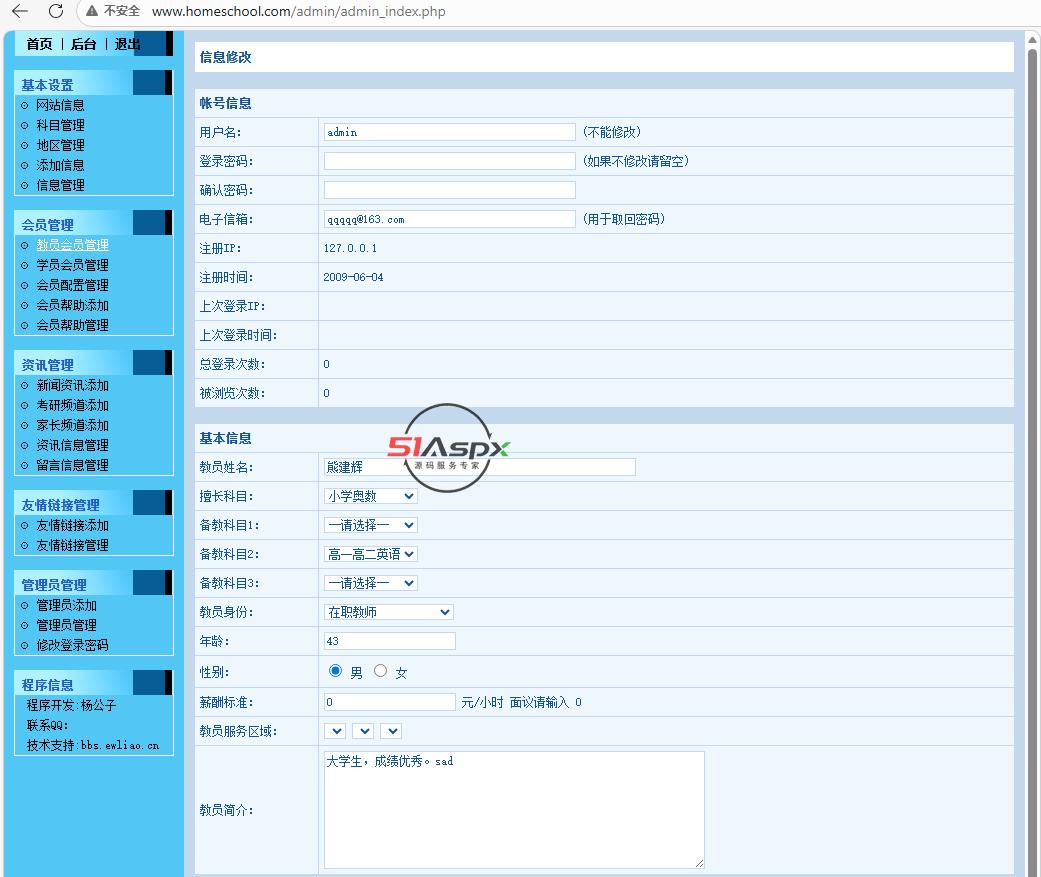Open the third 教员服务区域 dropdown
This screenshot has height=877, width=1041.
pyautogui.click(x=391, y=731)
